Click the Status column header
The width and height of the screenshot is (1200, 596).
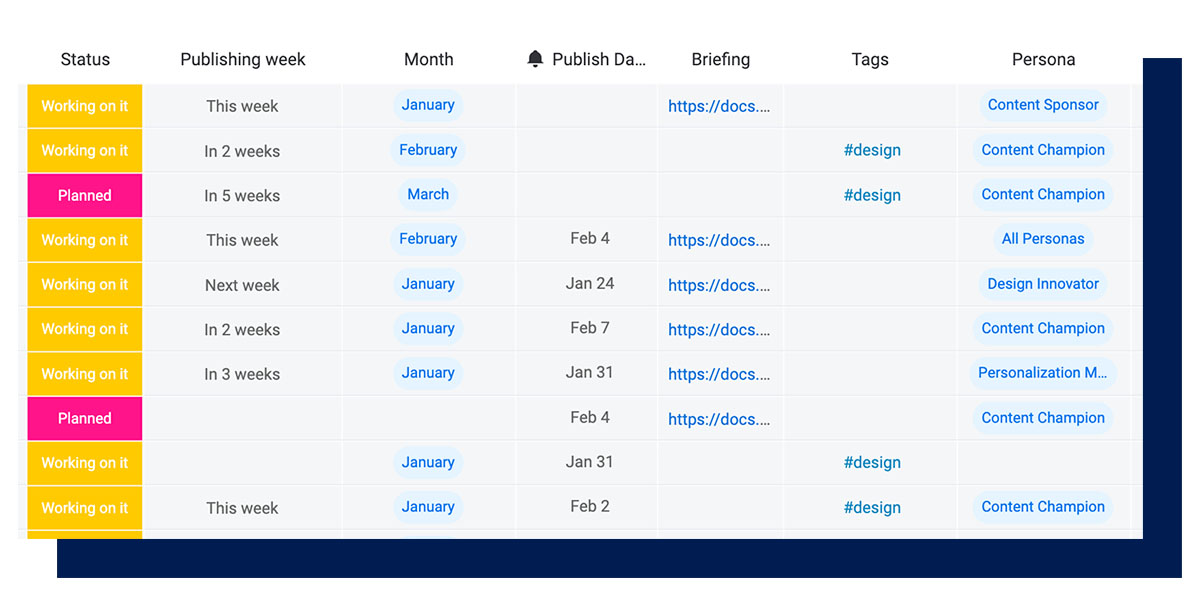pos(85,59)
